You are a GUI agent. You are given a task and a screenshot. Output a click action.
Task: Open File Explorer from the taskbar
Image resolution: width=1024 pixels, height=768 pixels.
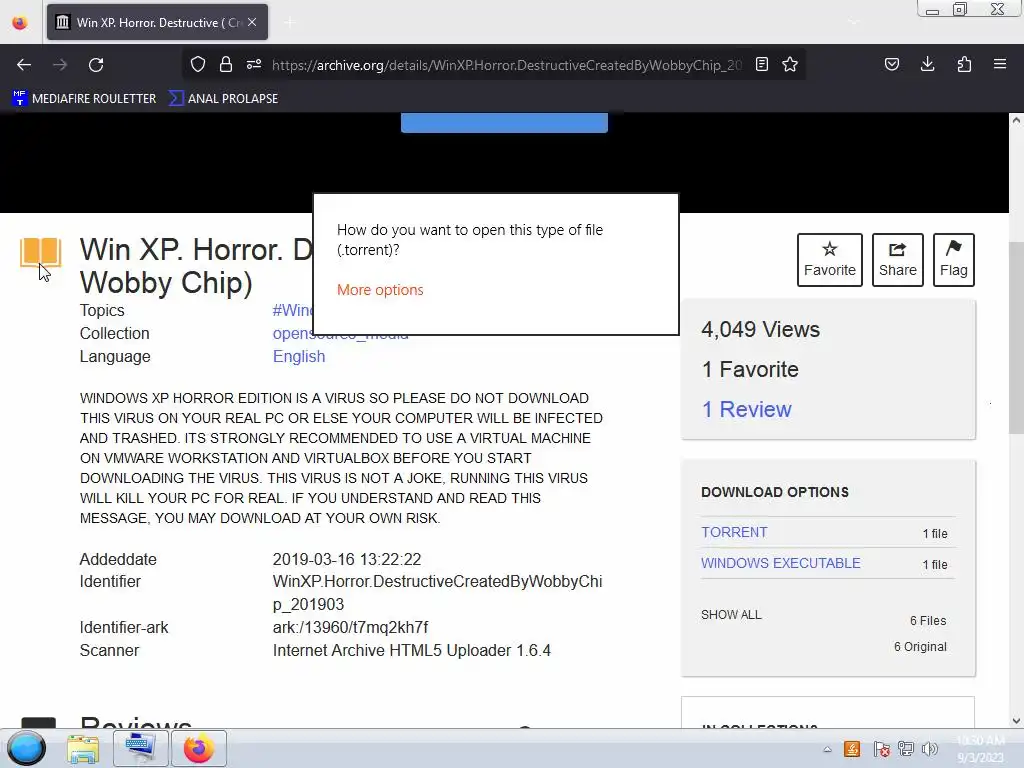pyautogui.click(x=83, y=749)
